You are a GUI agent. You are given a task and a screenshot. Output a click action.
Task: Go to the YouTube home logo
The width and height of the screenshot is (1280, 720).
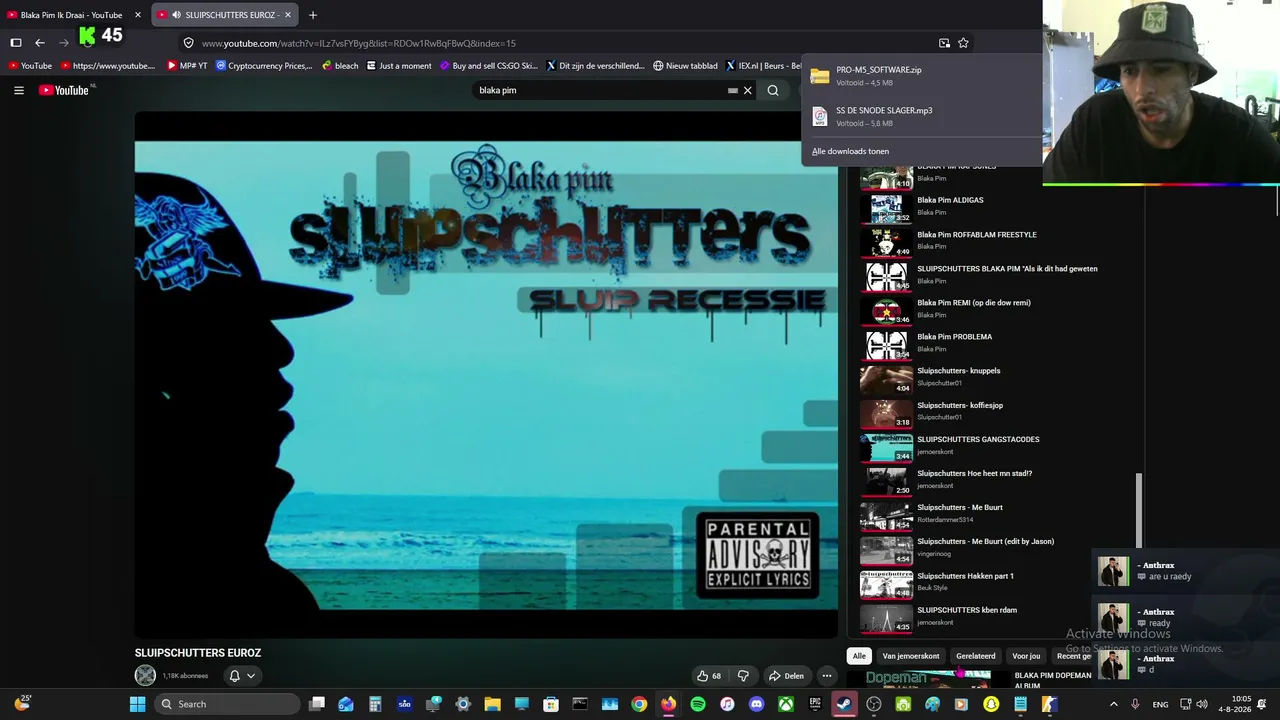[65, 90]
